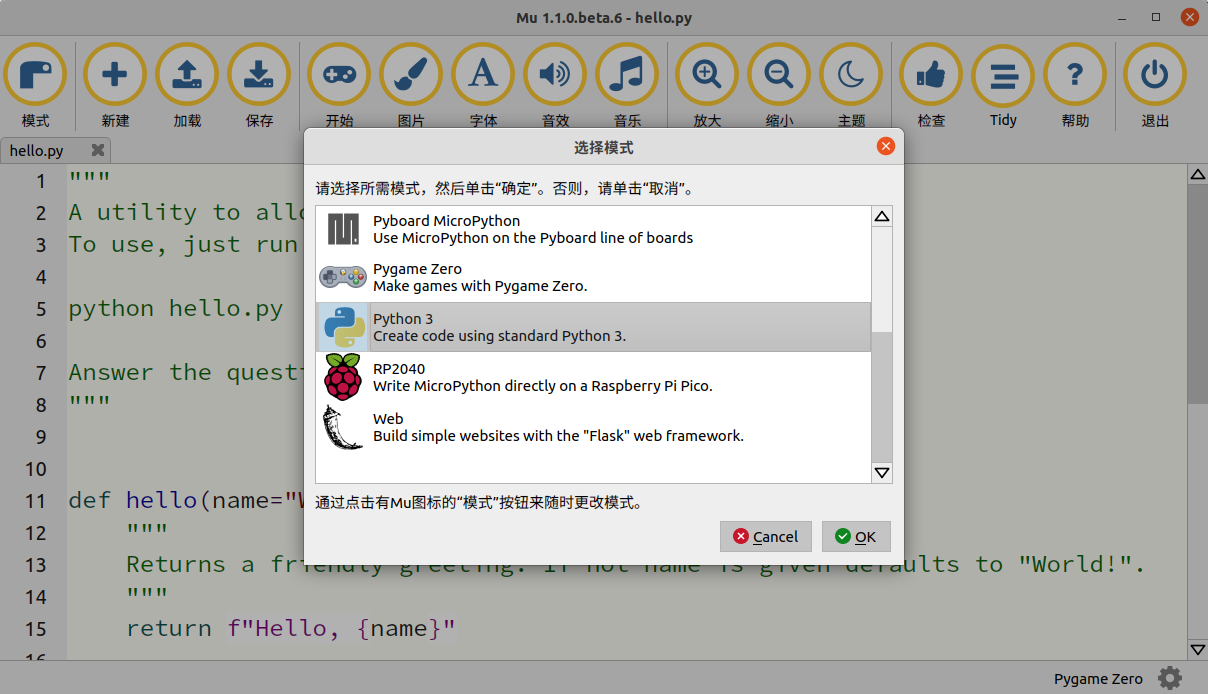
Task: Click the 检查 (Check) thumbs-up icon
Action: click(931, 75)
